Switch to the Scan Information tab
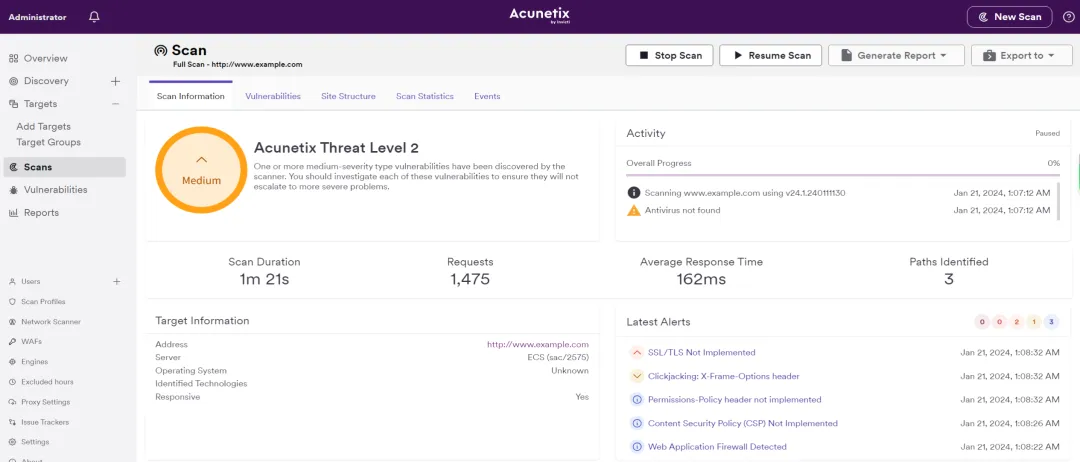 click(x=191, y=96)
